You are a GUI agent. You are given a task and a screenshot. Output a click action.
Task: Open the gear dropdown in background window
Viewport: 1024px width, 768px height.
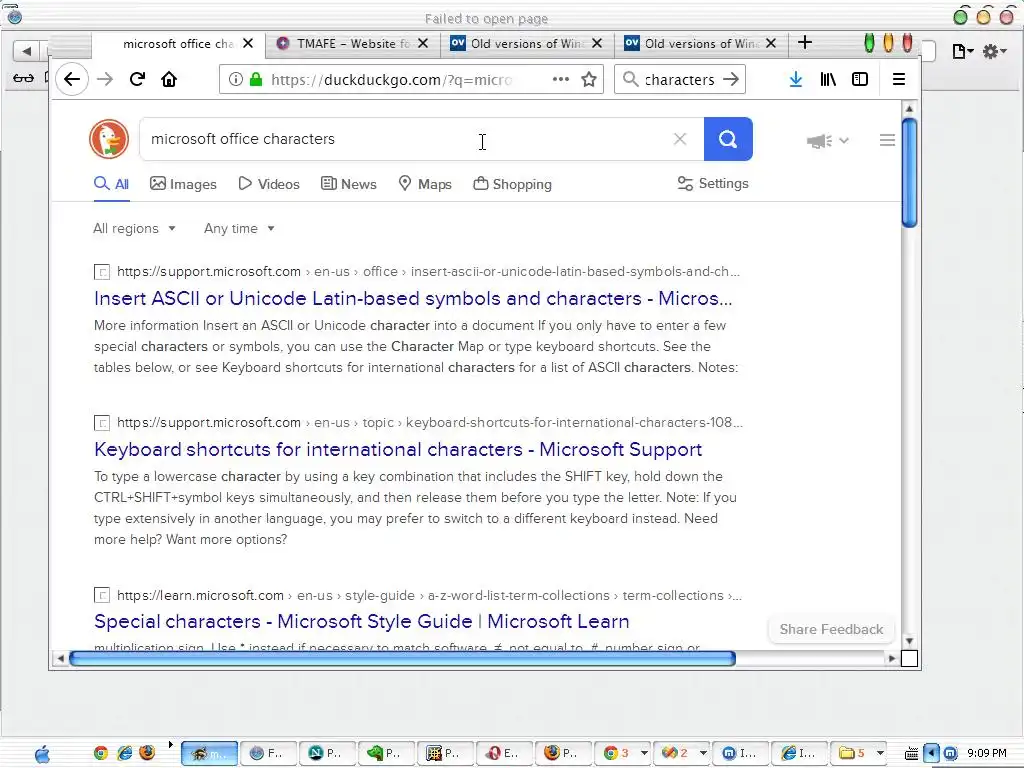point(995,51)
